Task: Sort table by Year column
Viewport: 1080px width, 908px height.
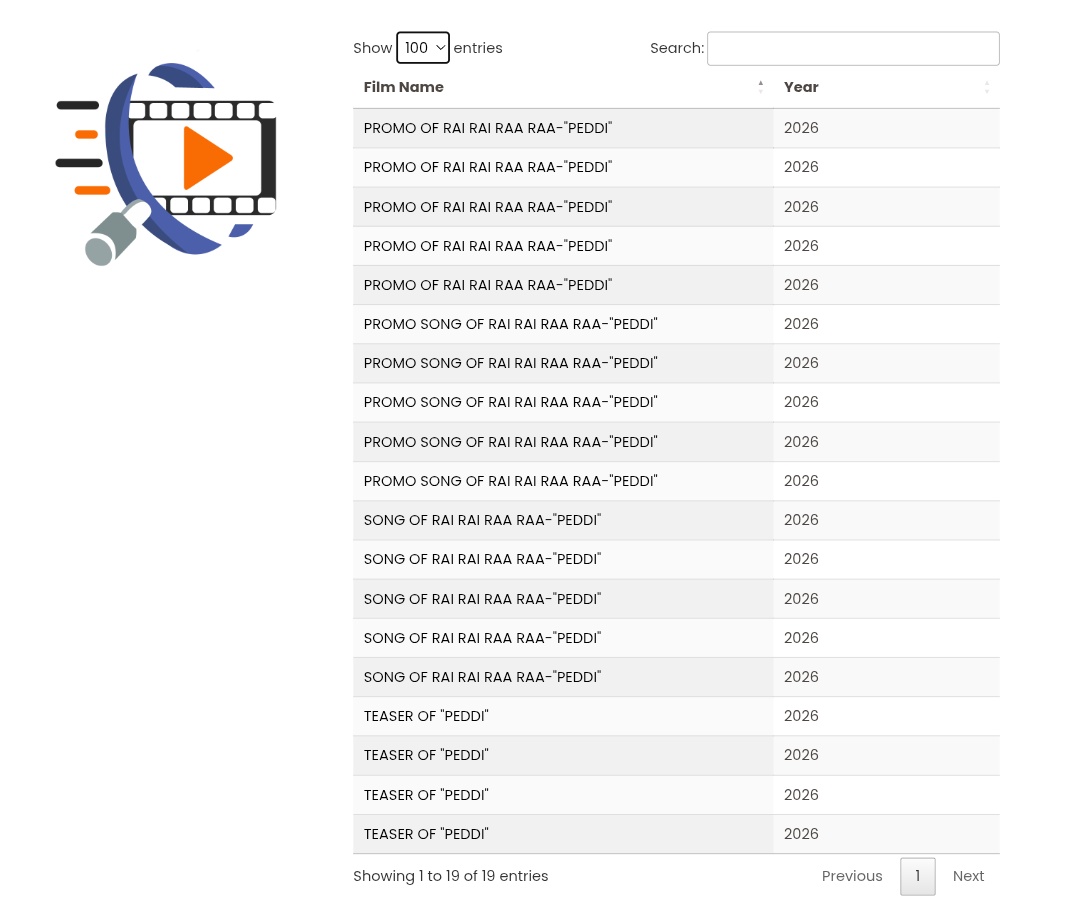Action: [x=886, y=87]
